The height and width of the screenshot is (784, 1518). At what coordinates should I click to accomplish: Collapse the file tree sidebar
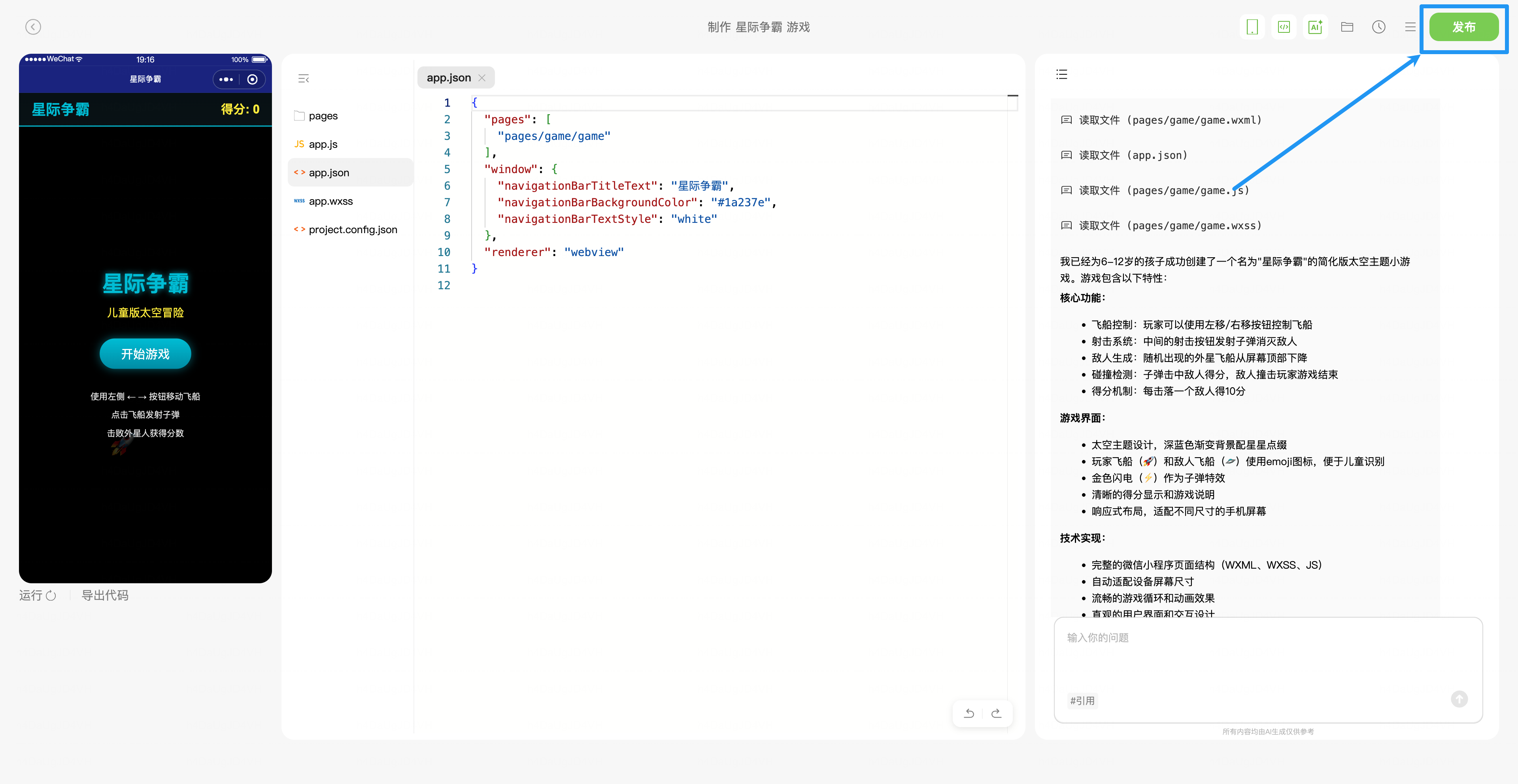click(304, 78)
